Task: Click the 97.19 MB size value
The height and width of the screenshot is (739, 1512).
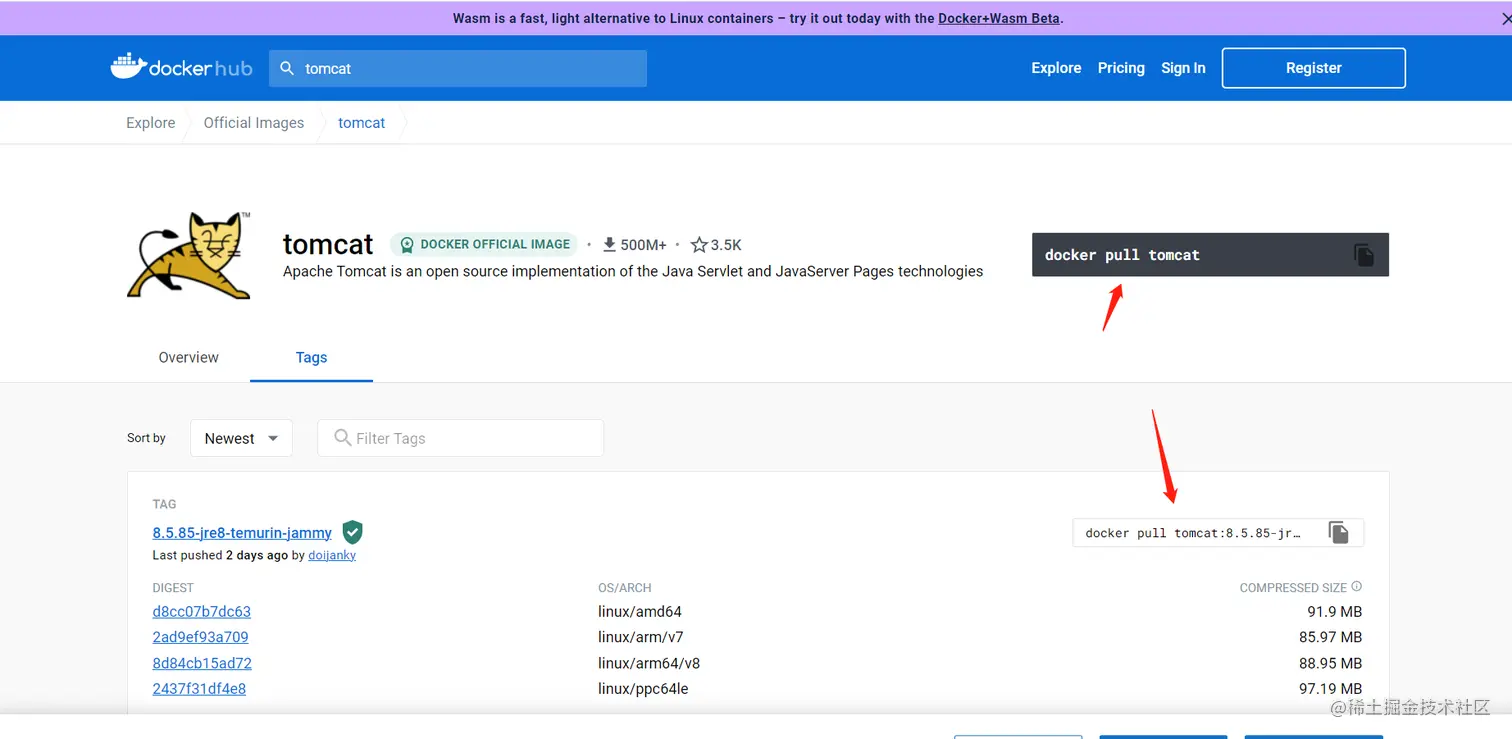Action: pyautogui.click(x=1330, y=688)
